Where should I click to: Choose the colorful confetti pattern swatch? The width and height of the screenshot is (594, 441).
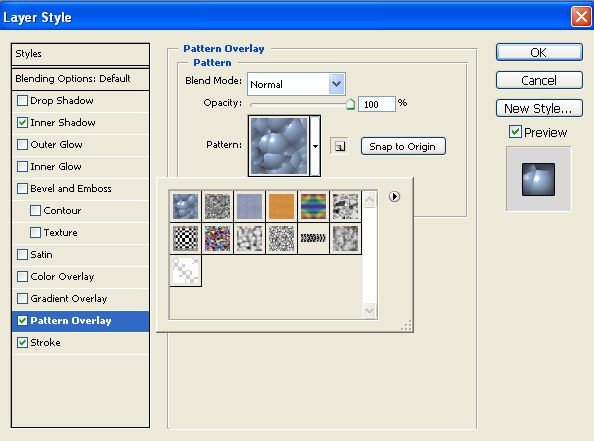(x=217, y=238)
